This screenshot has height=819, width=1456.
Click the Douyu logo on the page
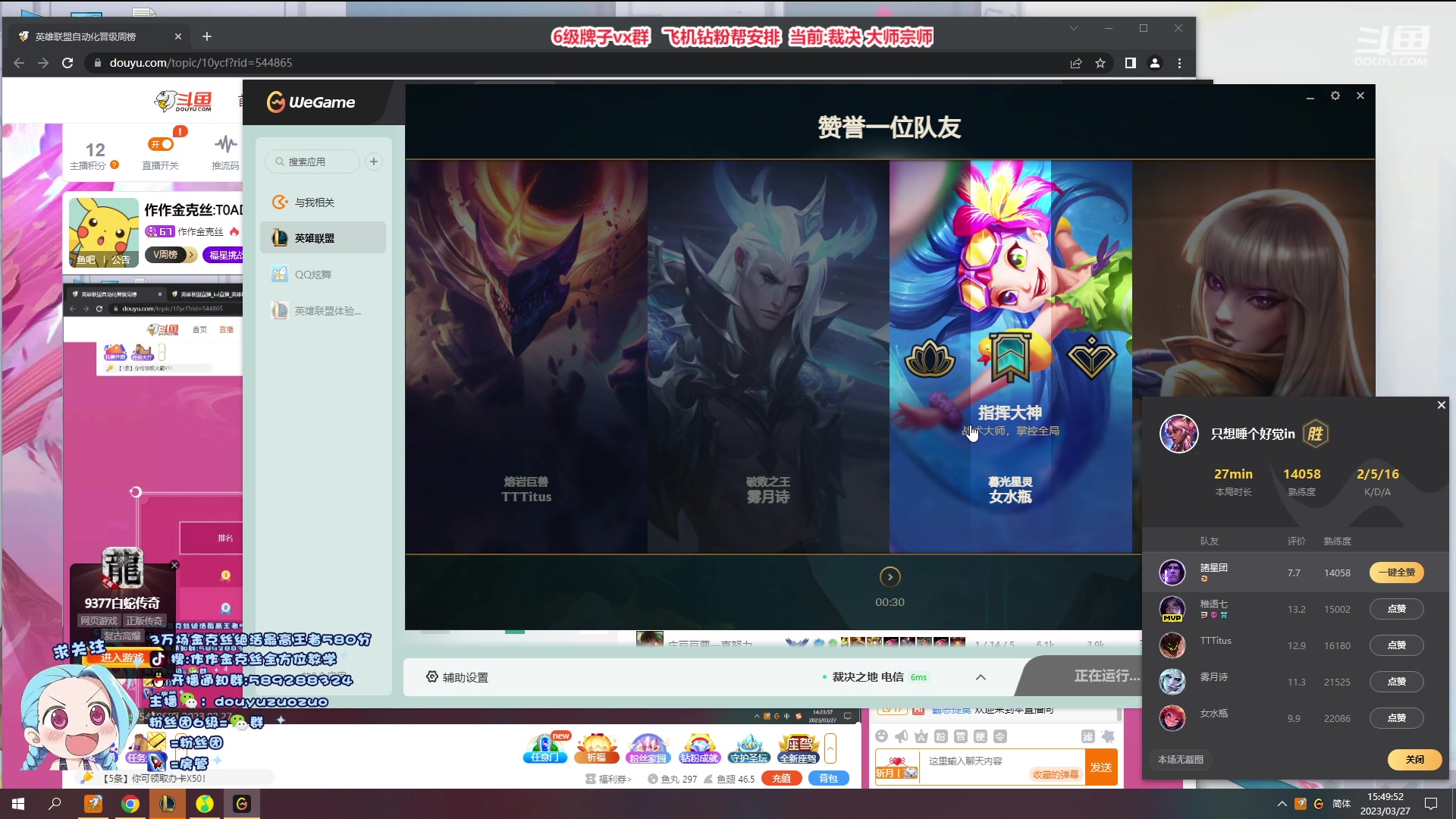[x=183, y=101]
